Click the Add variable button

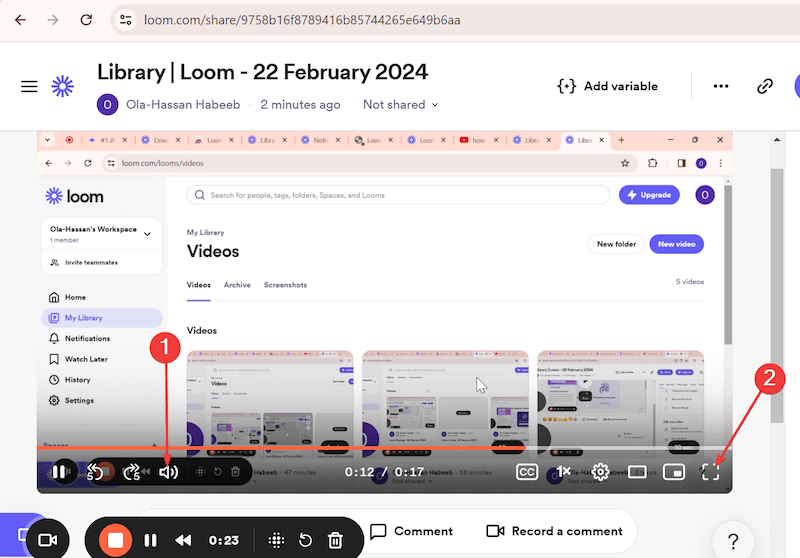click(608, 86)
